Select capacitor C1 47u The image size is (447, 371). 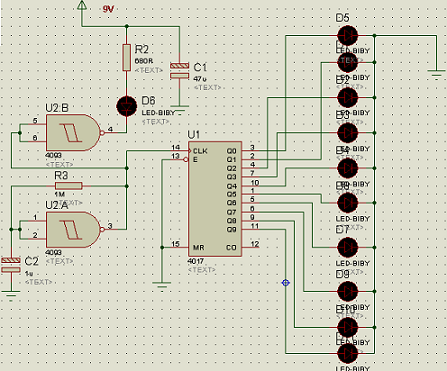(x=179, y=71)
